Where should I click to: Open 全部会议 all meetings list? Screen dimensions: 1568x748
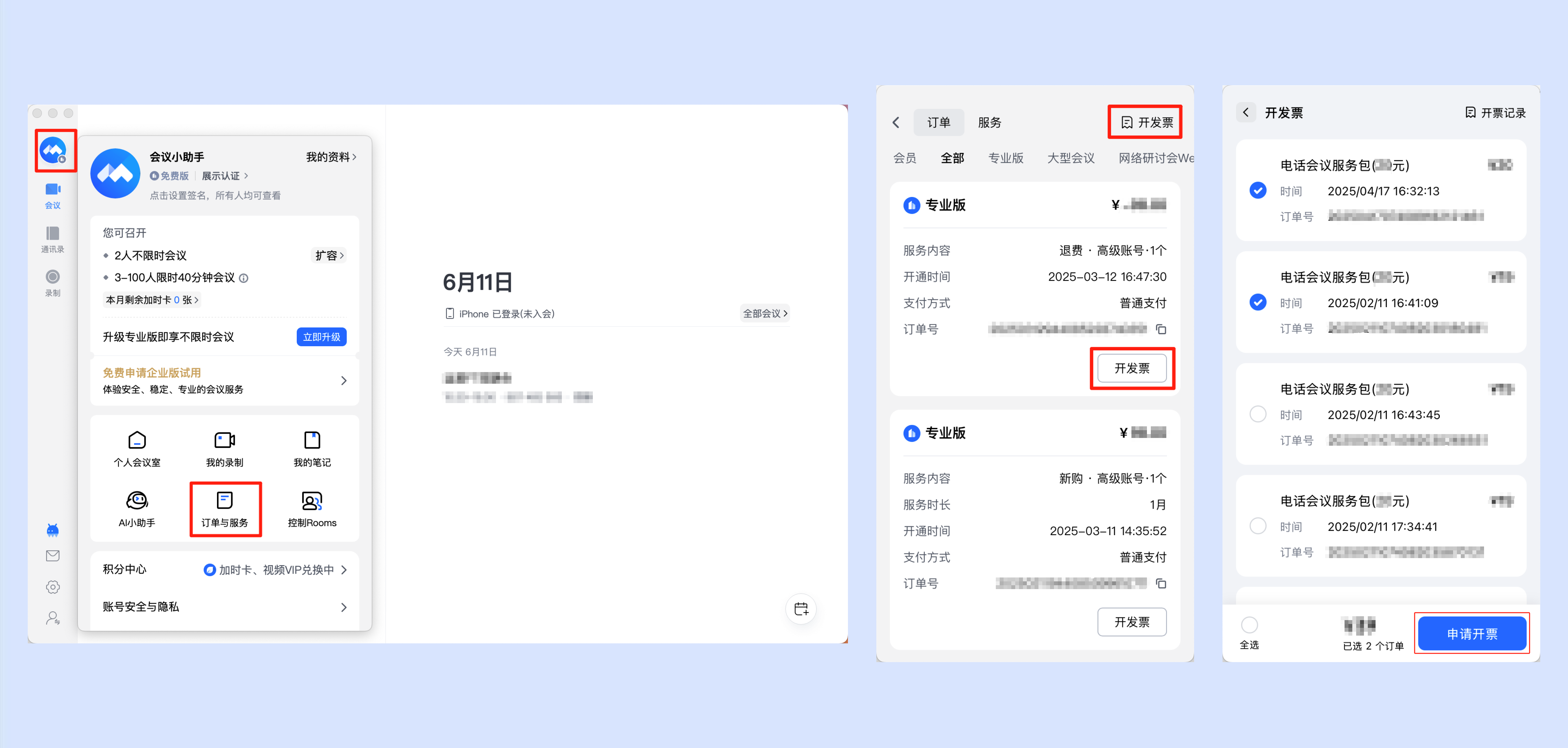coord(765,313)
